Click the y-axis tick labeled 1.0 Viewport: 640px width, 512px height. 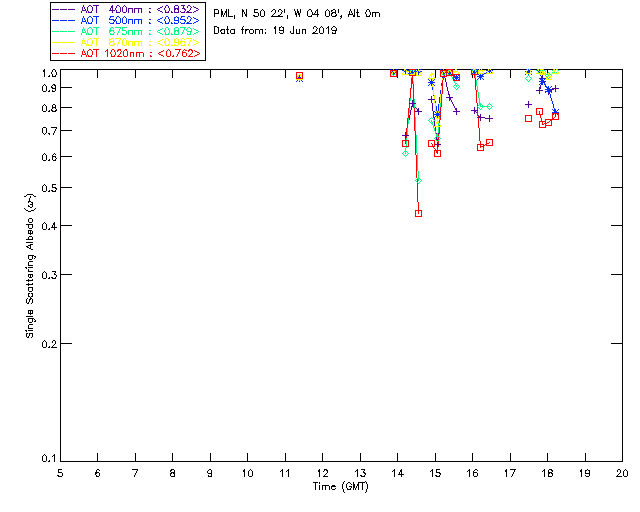(x=46, y=73)
